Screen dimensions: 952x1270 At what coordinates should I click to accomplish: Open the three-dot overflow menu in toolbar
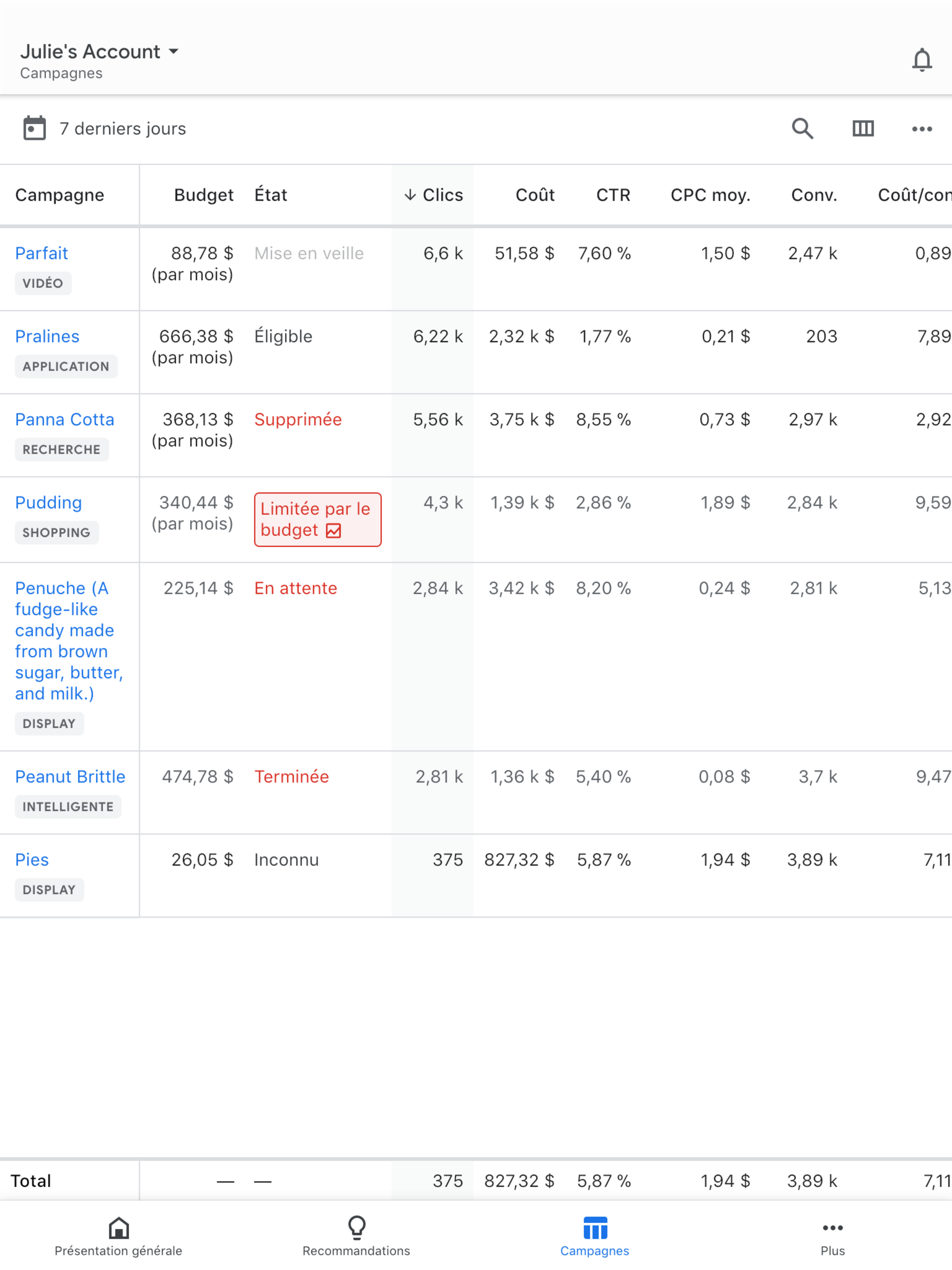922,129
